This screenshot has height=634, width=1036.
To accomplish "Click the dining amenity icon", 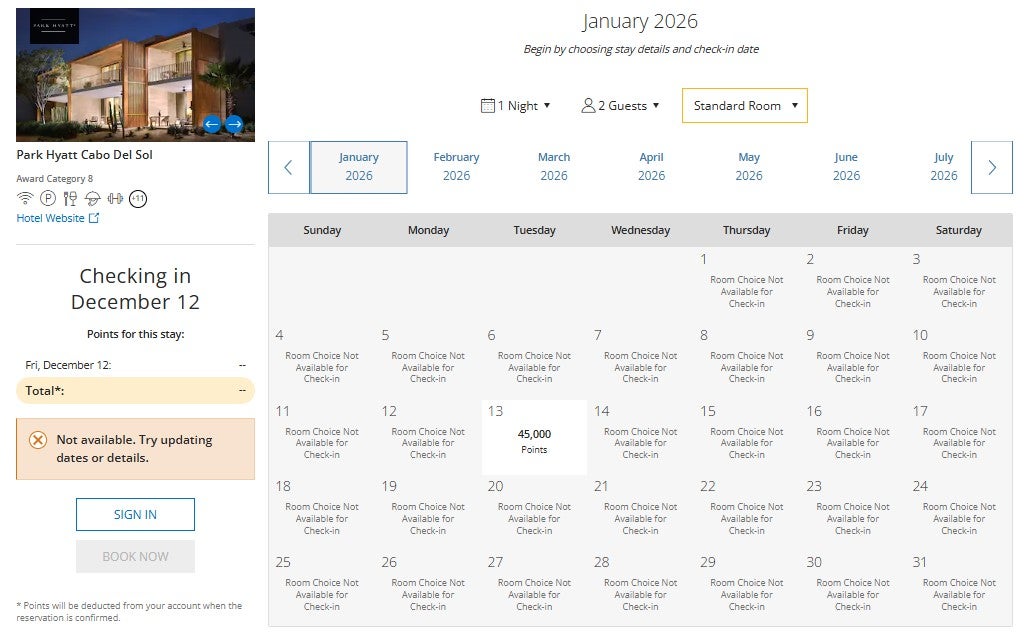I will 69,198.
